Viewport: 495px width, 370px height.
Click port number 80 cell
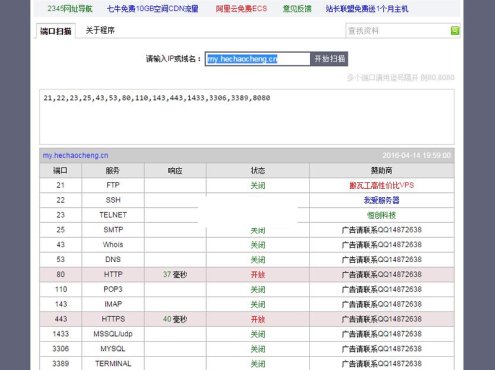[60, 274]
